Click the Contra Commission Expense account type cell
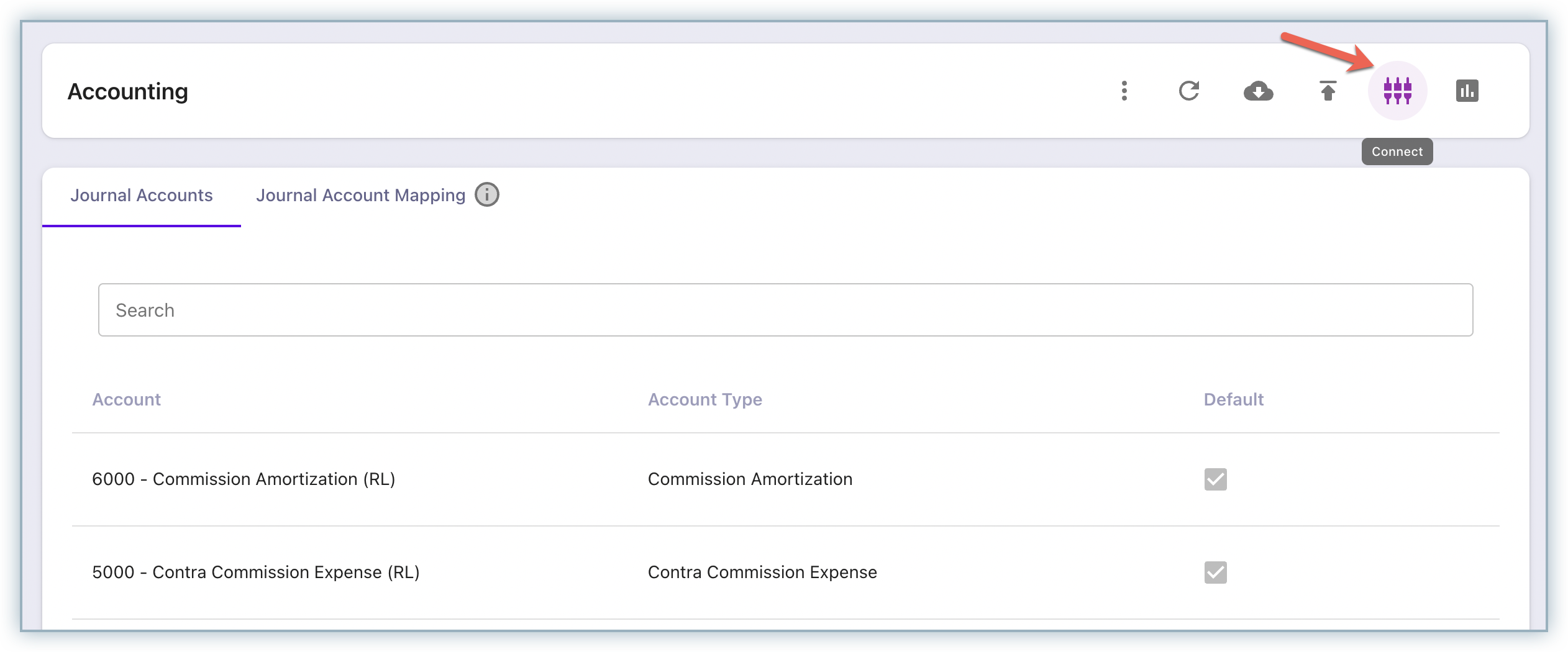This screenshot has height=652, width=1568. (x=762, y=573)
